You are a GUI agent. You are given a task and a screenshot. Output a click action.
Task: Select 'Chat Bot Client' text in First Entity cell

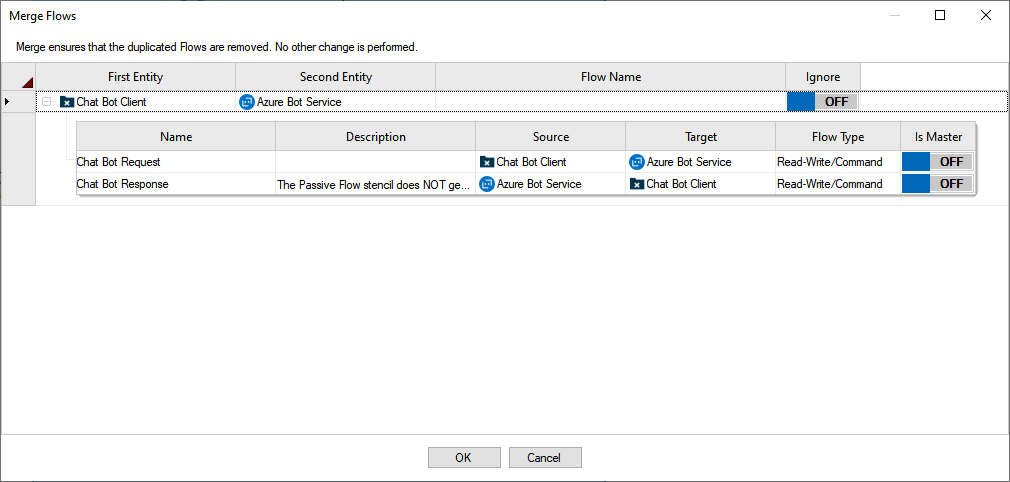pyautogui.click(x=111, y=102)
